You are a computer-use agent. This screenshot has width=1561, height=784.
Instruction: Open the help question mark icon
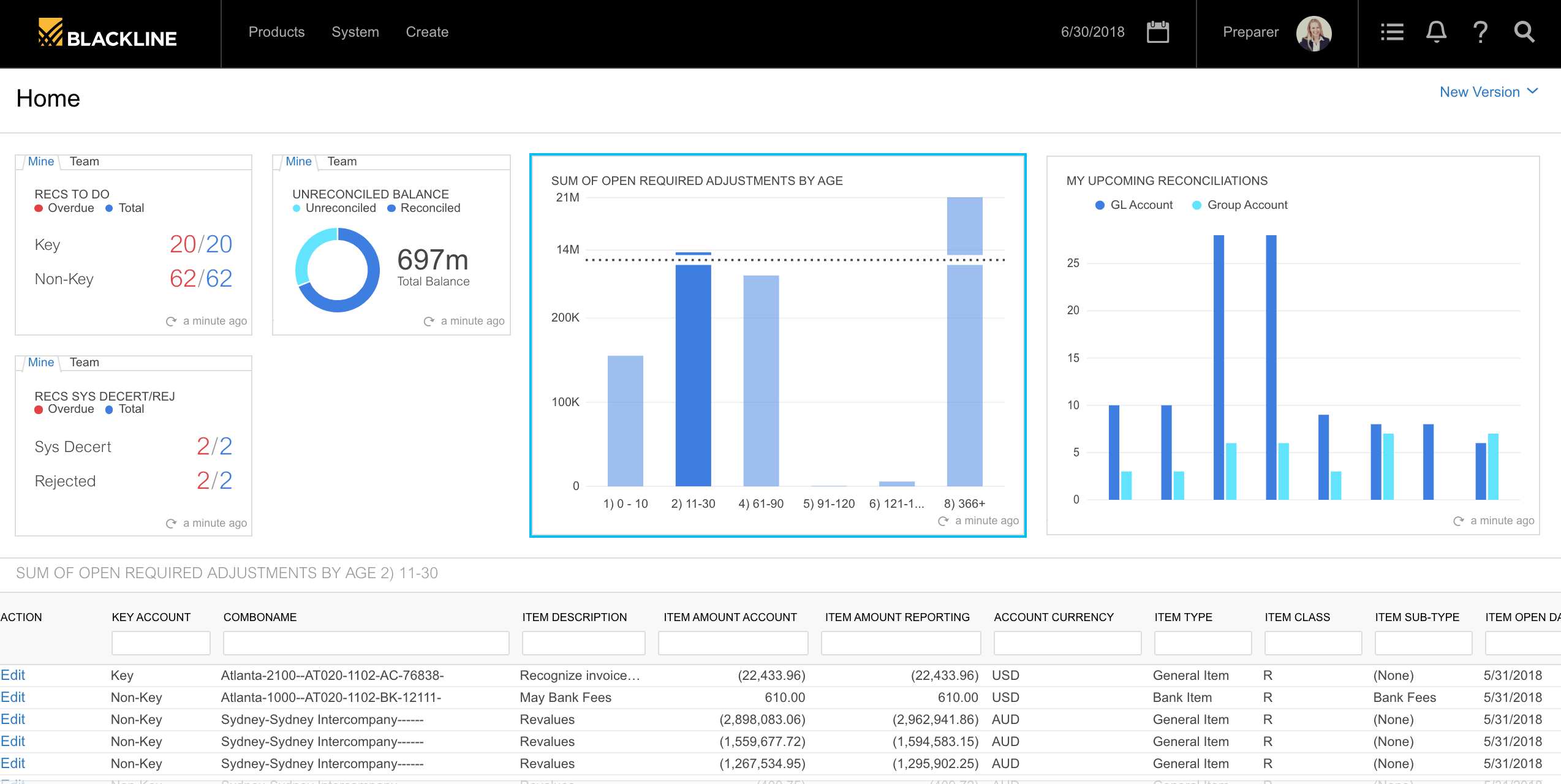pos(1480,32)
